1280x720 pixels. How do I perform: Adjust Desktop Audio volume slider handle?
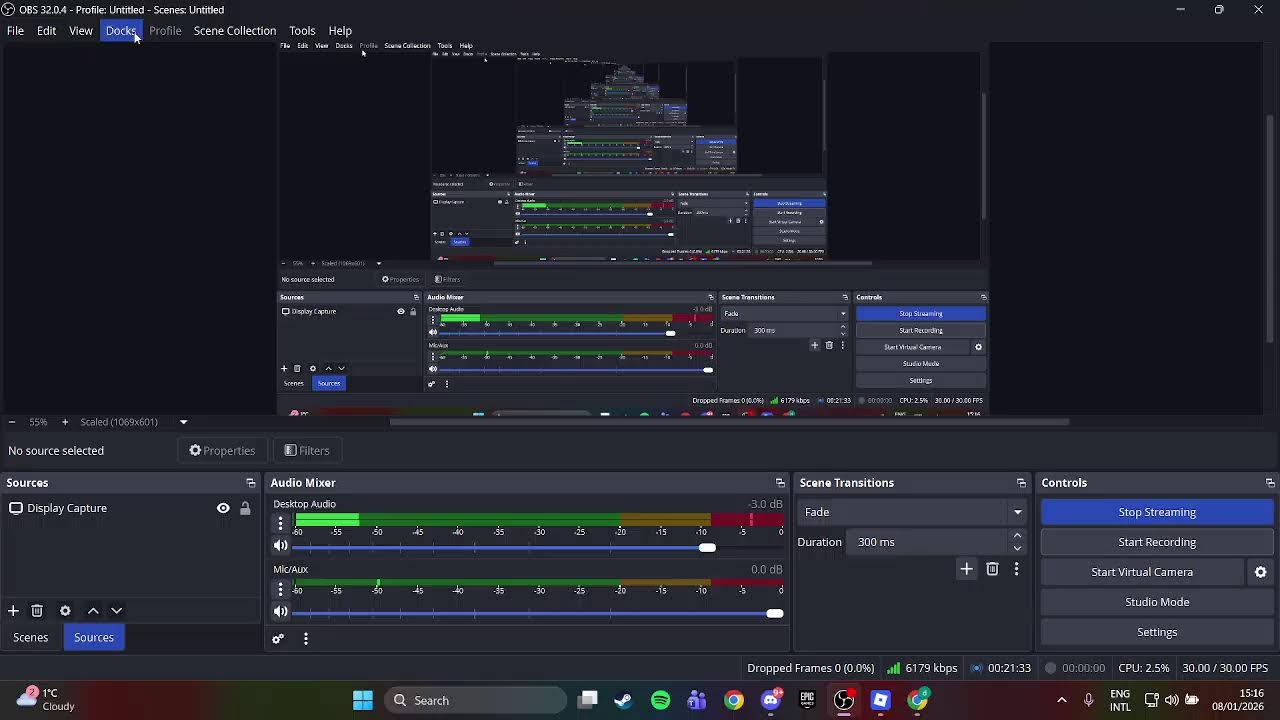click(707, 547)
